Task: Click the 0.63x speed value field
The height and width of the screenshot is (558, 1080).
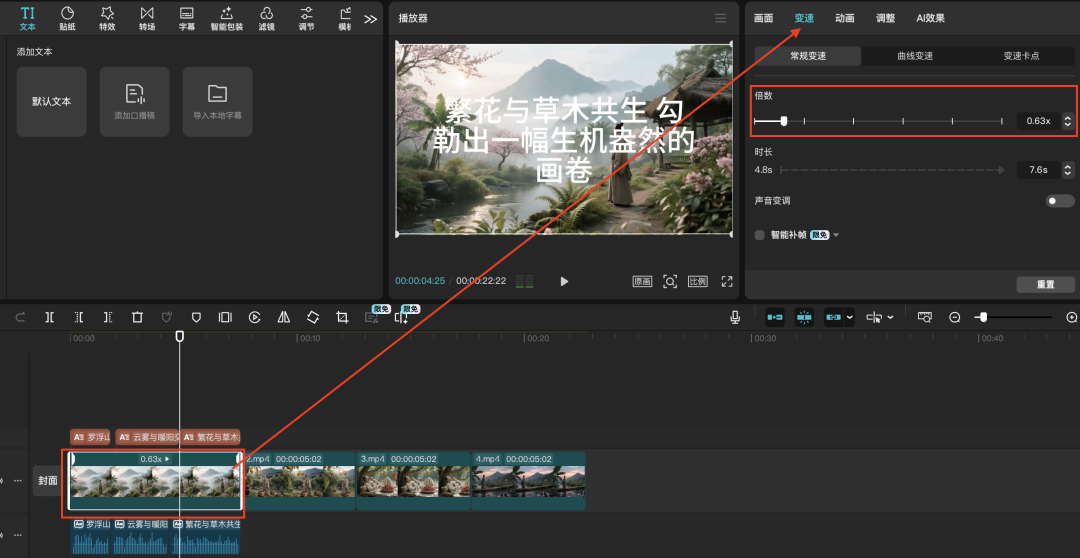Action: click(1038, 121)
